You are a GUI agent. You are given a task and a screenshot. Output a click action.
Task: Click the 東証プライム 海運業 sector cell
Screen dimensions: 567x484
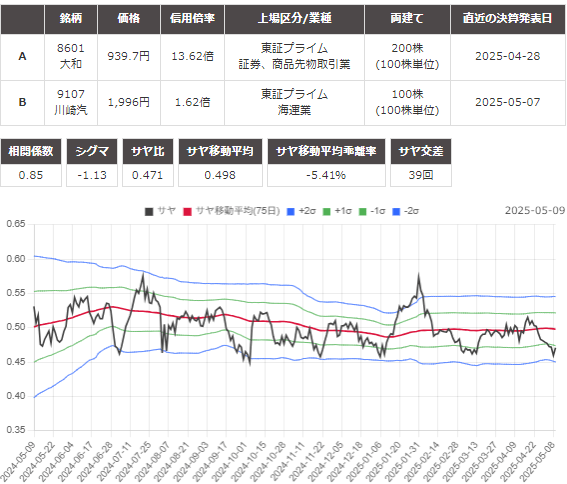point(294,103)
